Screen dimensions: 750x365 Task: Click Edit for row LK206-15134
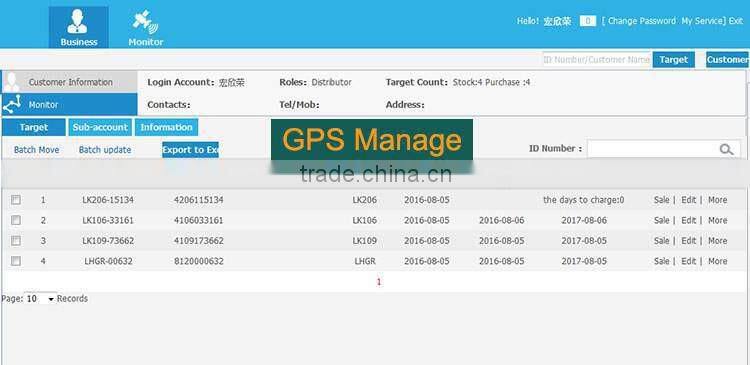pos(688,200)
